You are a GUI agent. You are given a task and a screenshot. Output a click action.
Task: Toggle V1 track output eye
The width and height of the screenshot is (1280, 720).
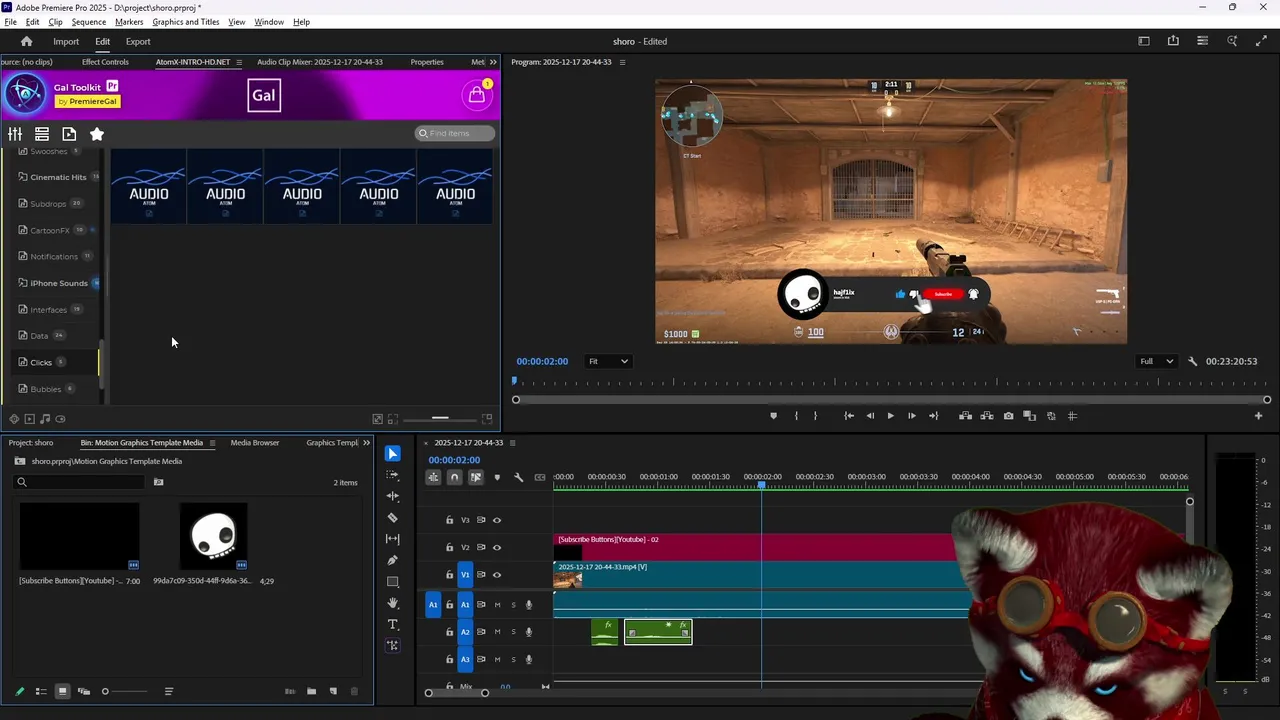pos(497,575)
